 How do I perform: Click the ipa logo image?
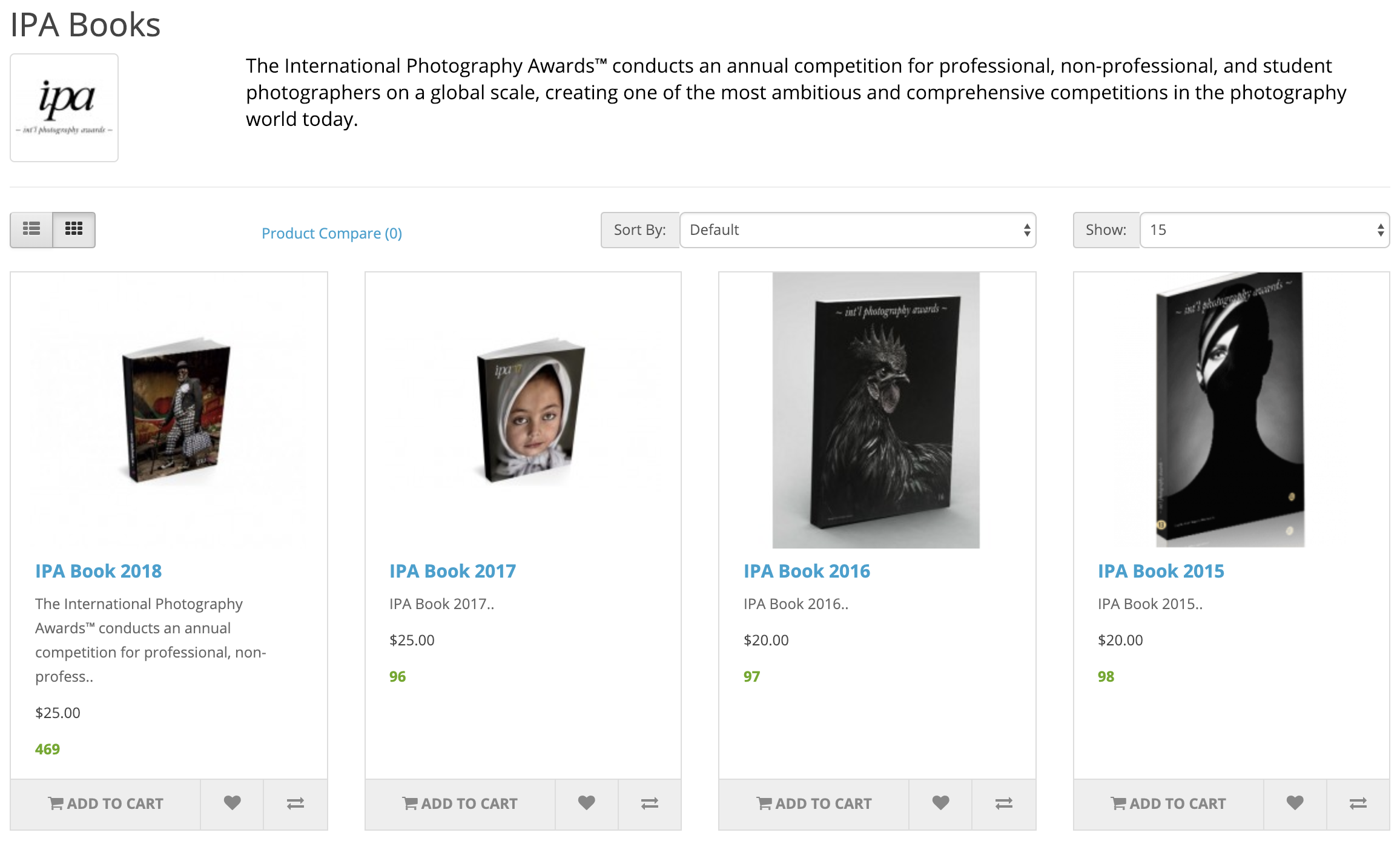click(64, 108)
